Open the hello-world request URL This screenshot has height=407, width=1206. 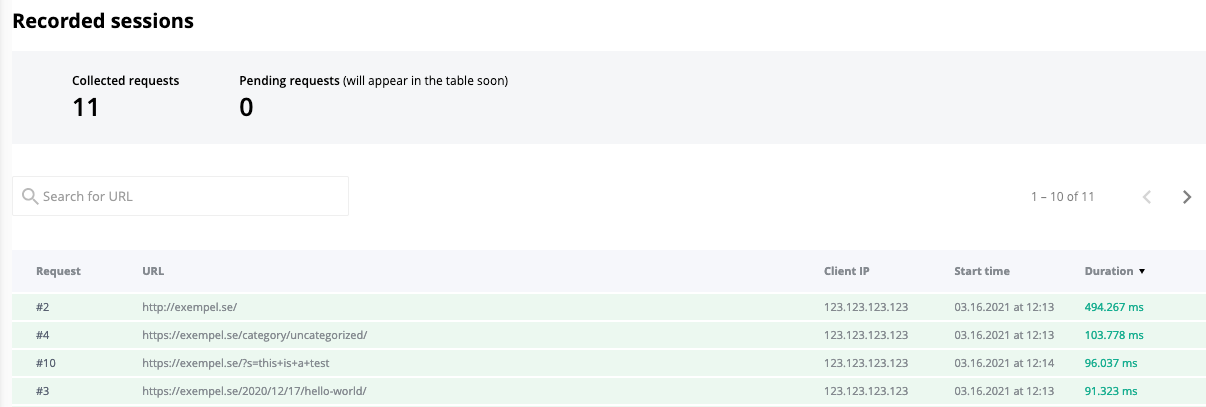tap(254, 390)
